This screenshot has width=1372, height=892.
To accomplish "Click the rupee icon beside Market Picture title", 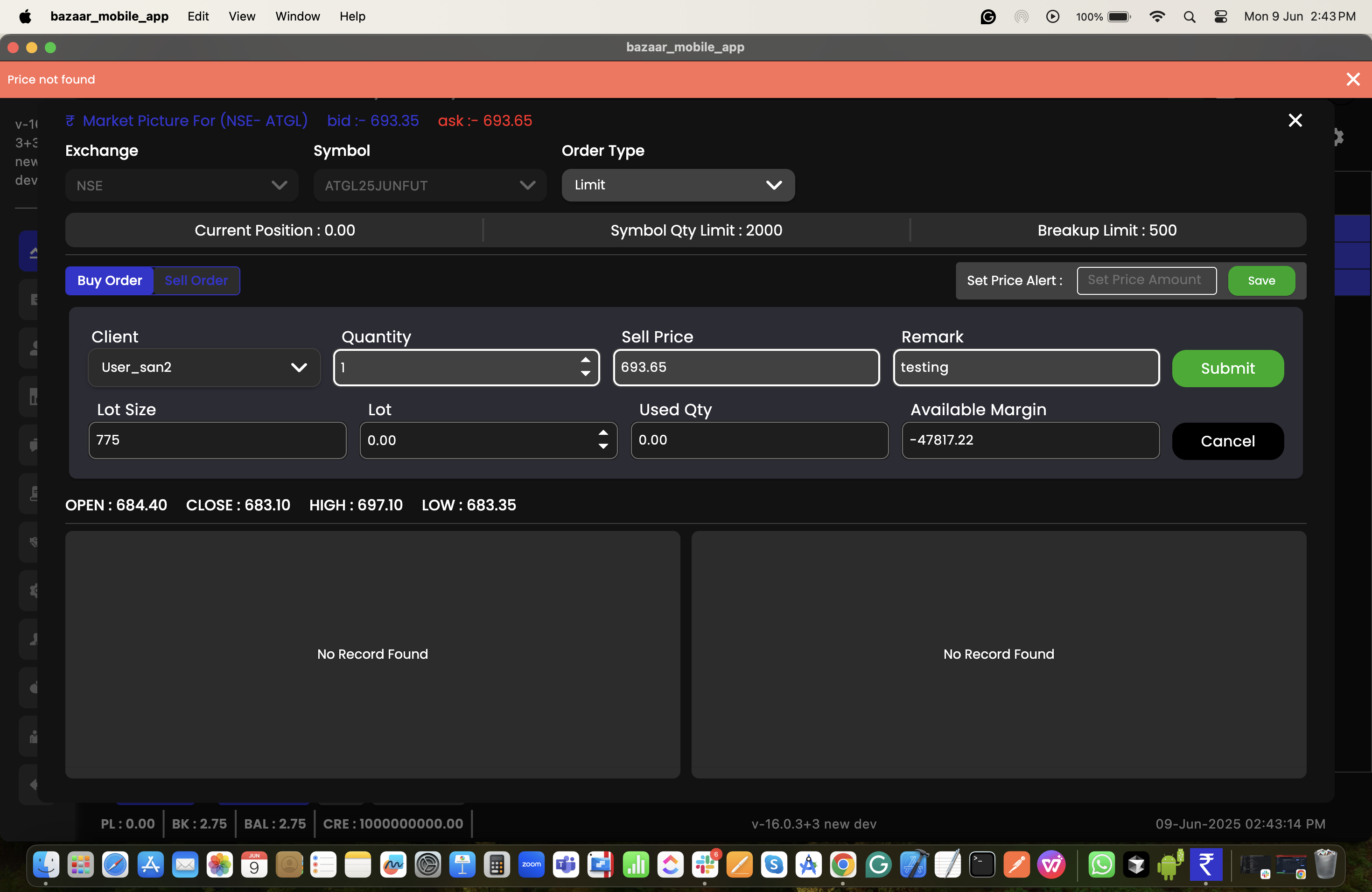I will [70, 120].
